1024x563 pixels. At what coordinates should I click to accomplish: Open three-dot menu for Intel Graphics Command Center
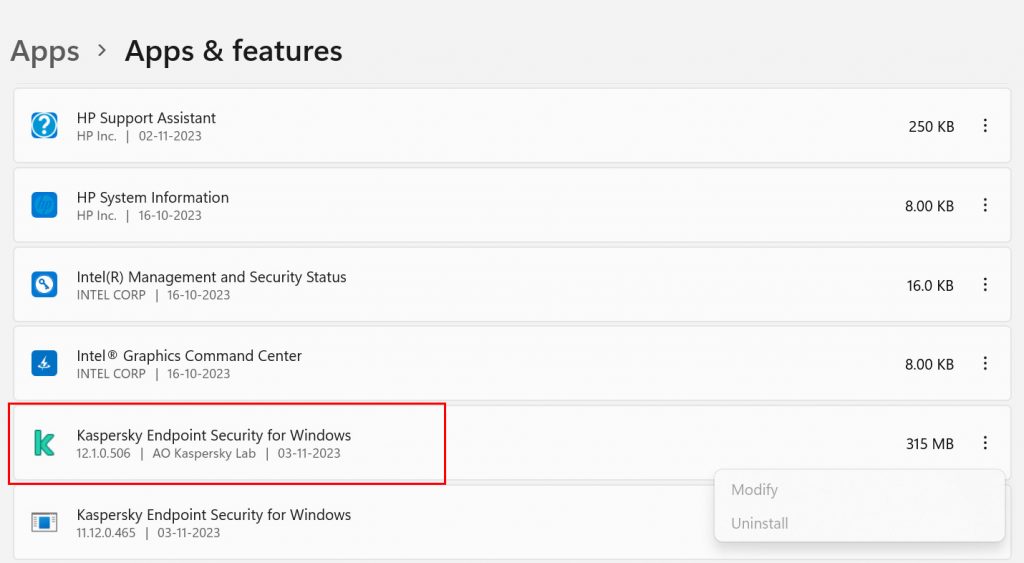(985, 363)
